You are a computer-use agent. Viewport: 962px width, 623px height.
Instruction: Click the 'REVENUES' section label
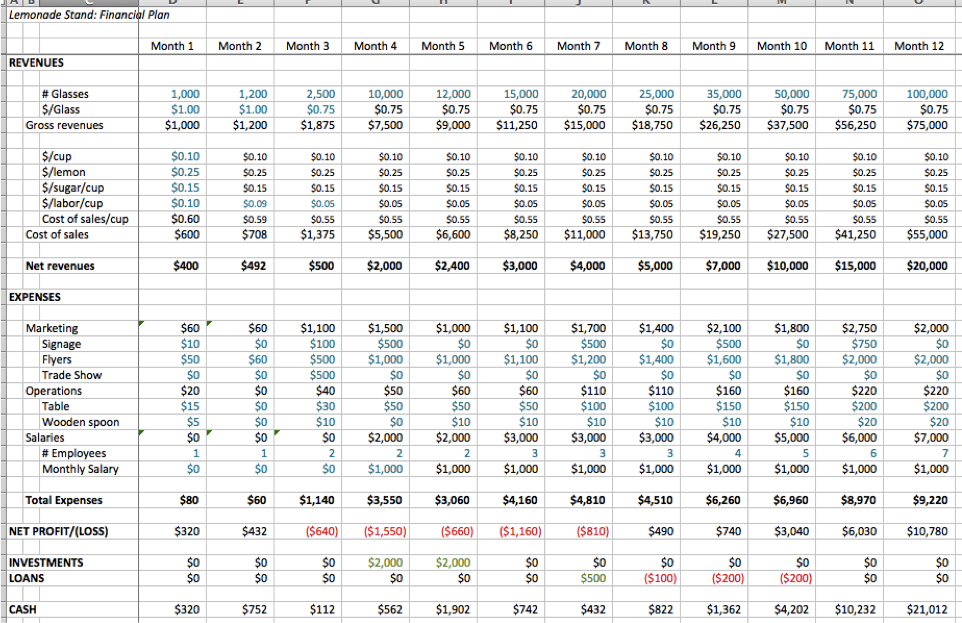pos(36,63)
